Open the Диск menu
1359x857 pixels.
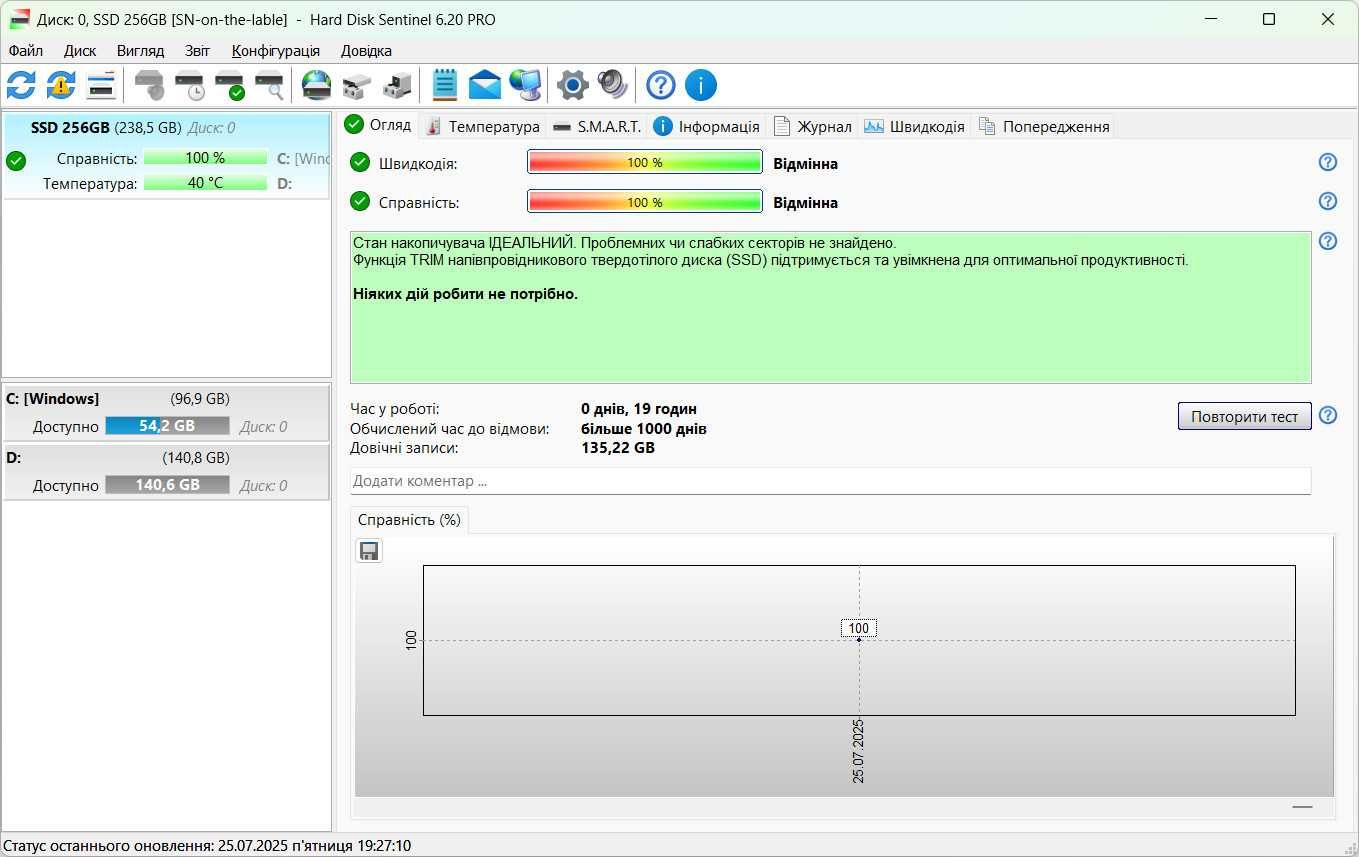(x=80, y=50)
